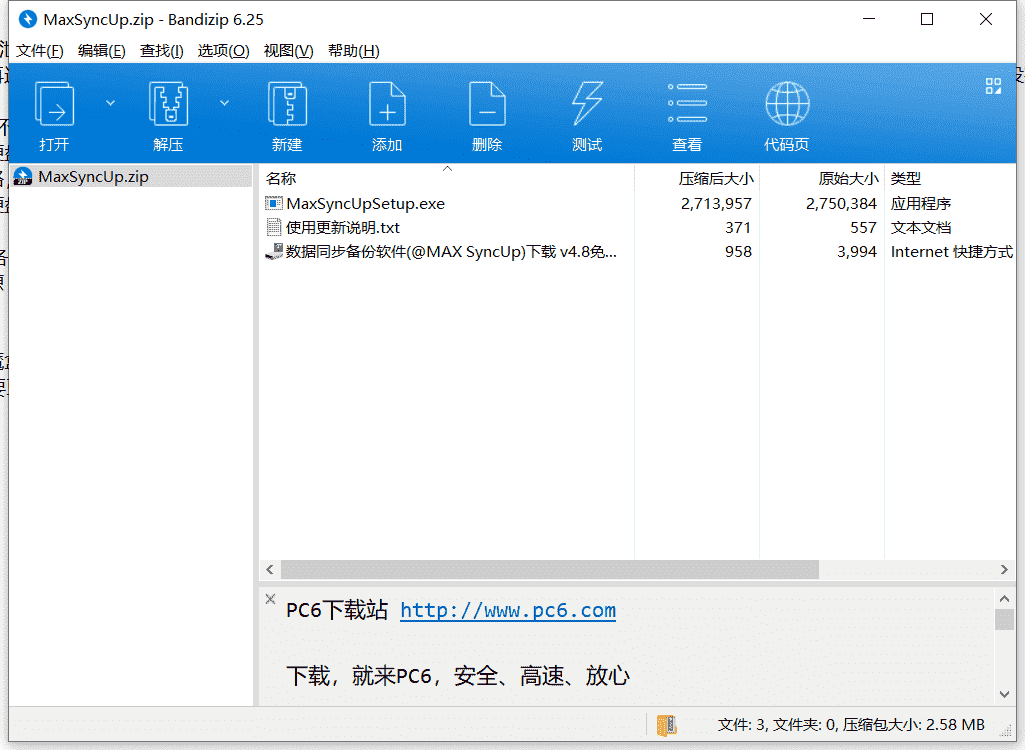Click the archive icon in status bar

[667, 724]
